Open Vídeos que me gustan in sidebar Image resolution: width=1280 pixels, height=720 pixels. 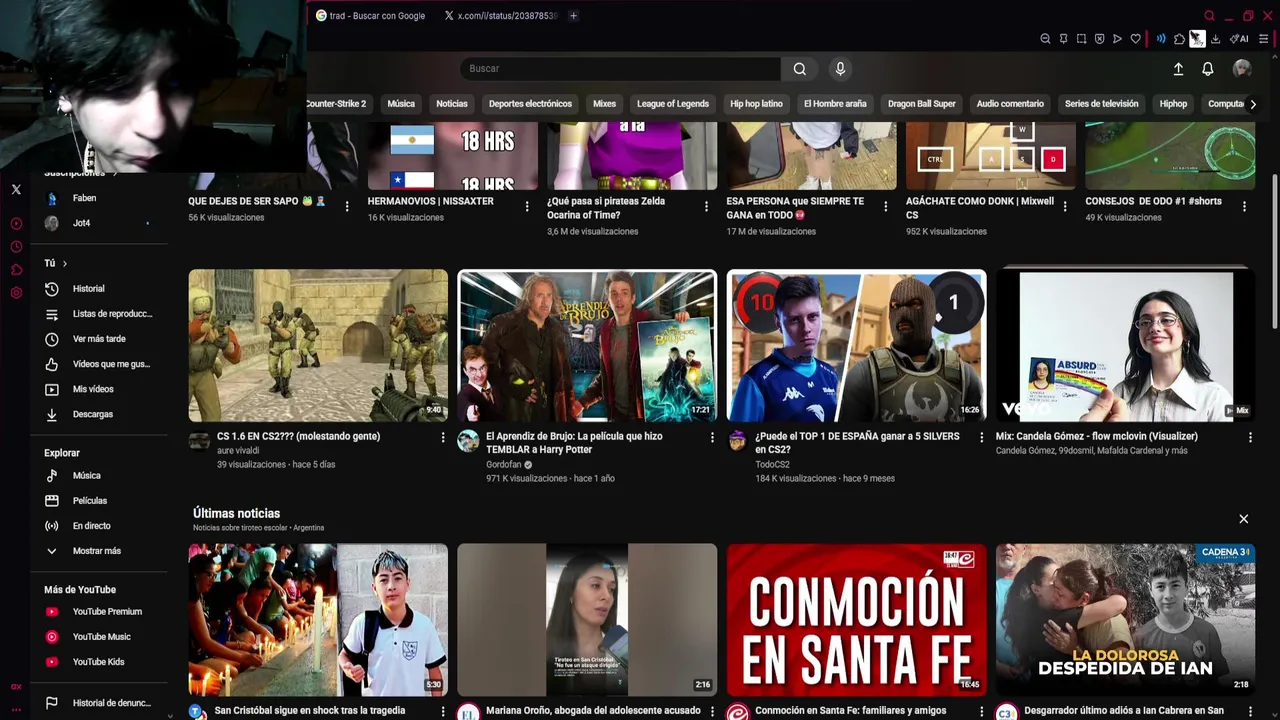100,364
